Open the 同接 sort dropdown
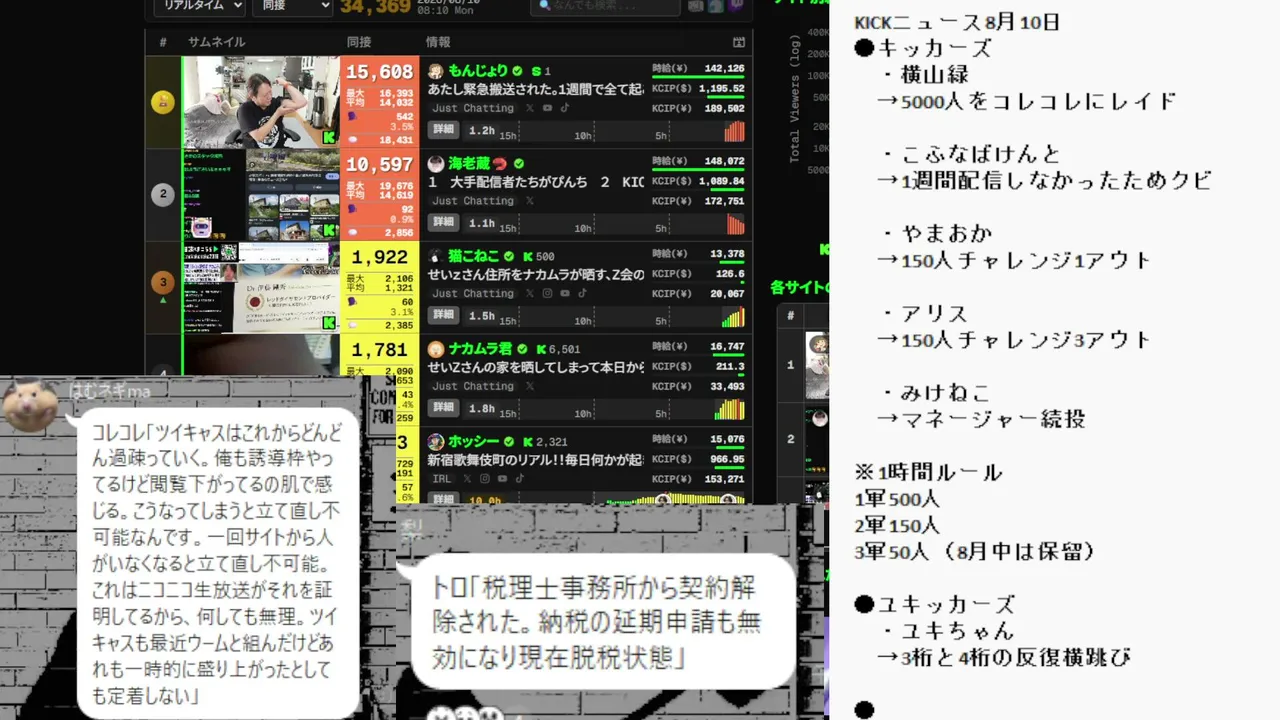This screenshot has height=720, width=1280. tap(292, 6)
